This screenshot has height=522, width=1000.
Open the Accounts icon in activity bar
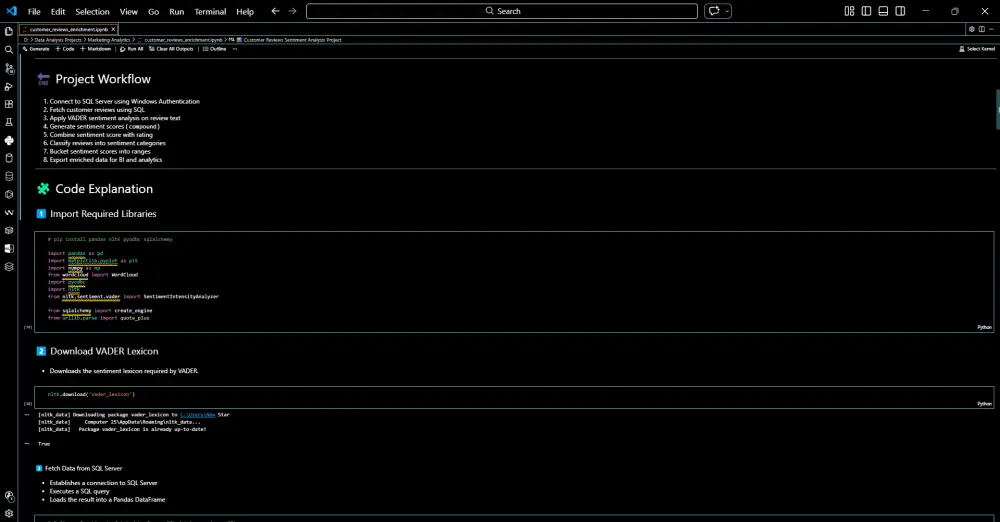[9, 496]
